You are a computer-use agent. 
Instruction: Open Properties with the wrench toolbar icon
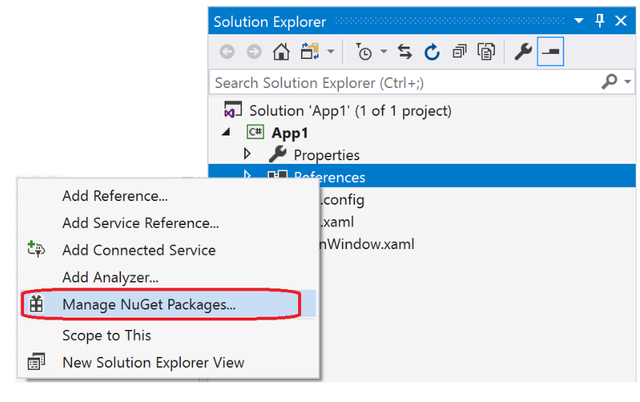click(x=523, y=52)
